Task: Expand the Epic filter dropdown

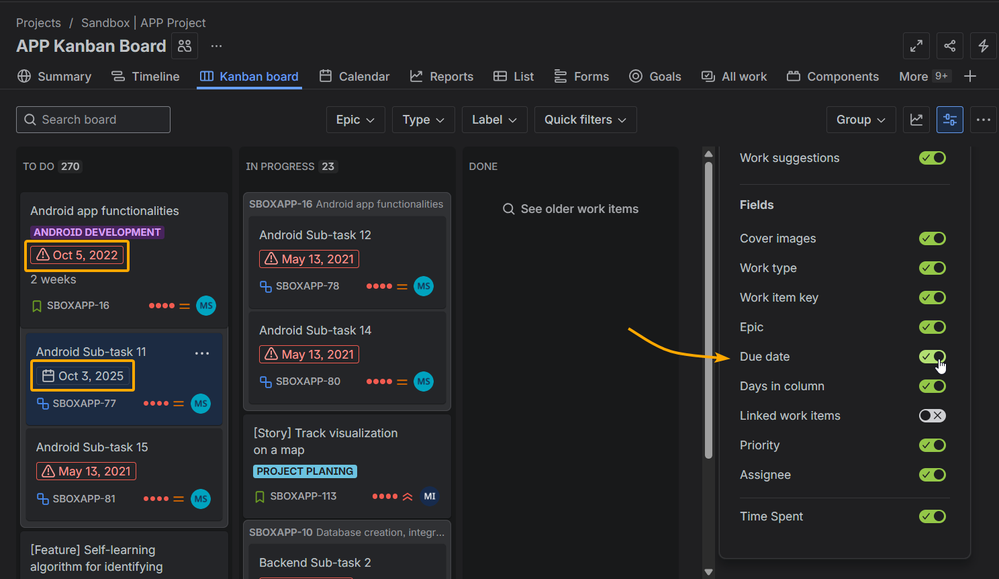Action: [355, 120]
